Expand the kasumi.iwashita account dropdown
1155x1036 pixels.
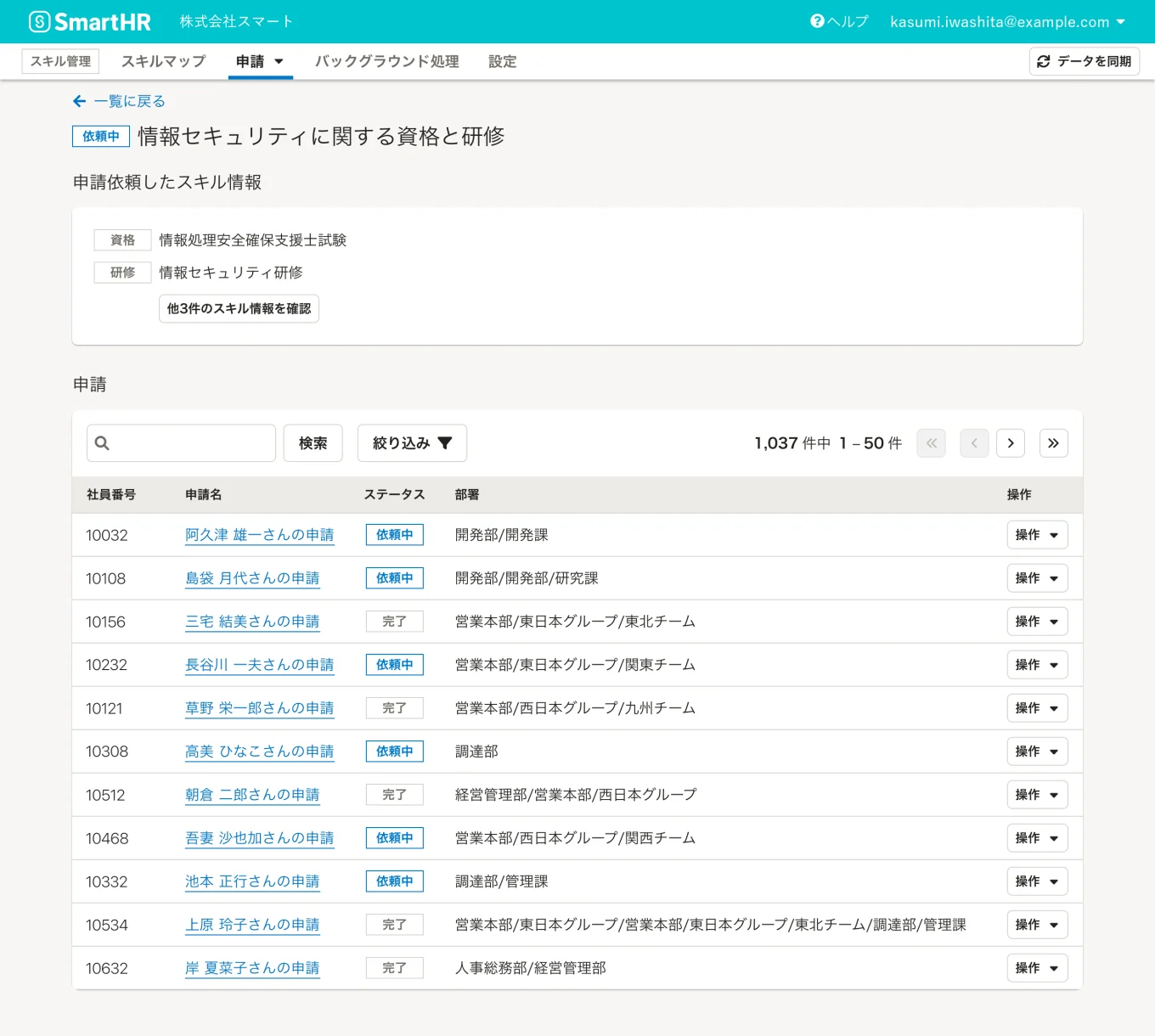pos(1008,22)
